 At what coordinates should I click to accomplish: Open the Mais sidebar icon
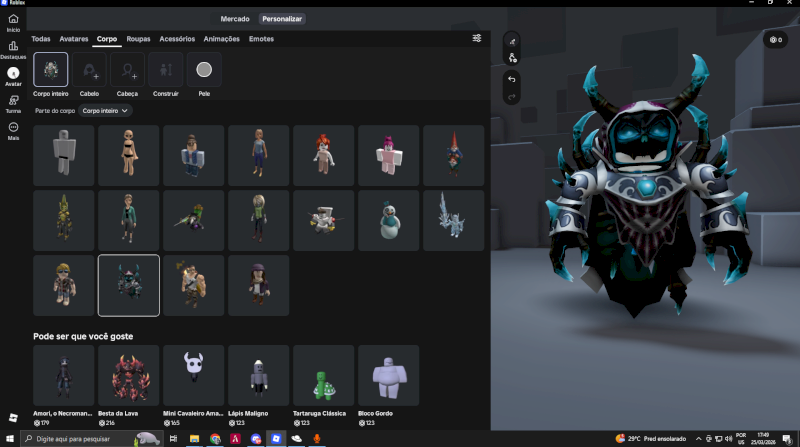click(13, 131)
